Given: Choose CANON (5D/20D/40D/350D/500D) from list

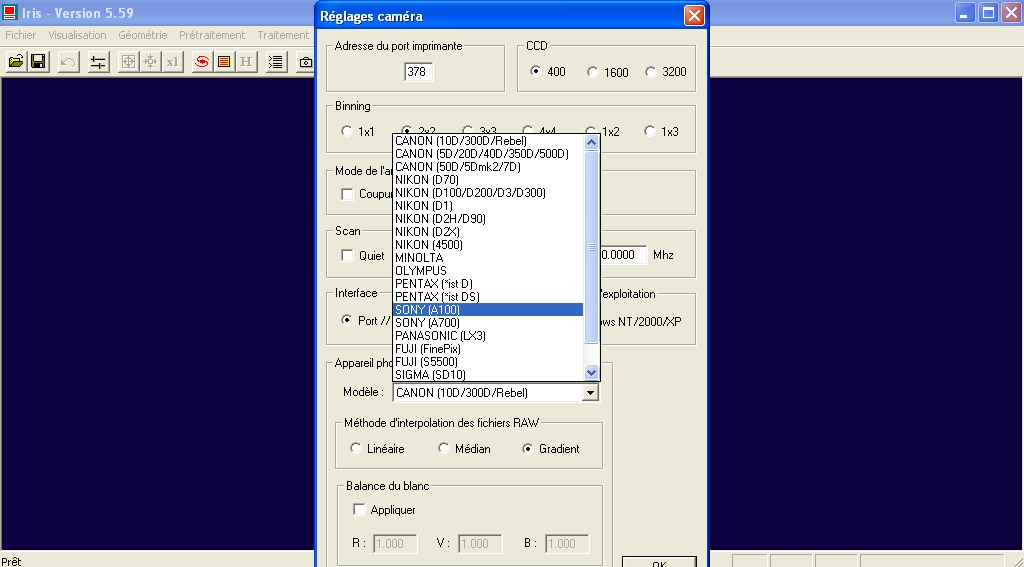Looking at the screenshot, I should click(488, 154).
